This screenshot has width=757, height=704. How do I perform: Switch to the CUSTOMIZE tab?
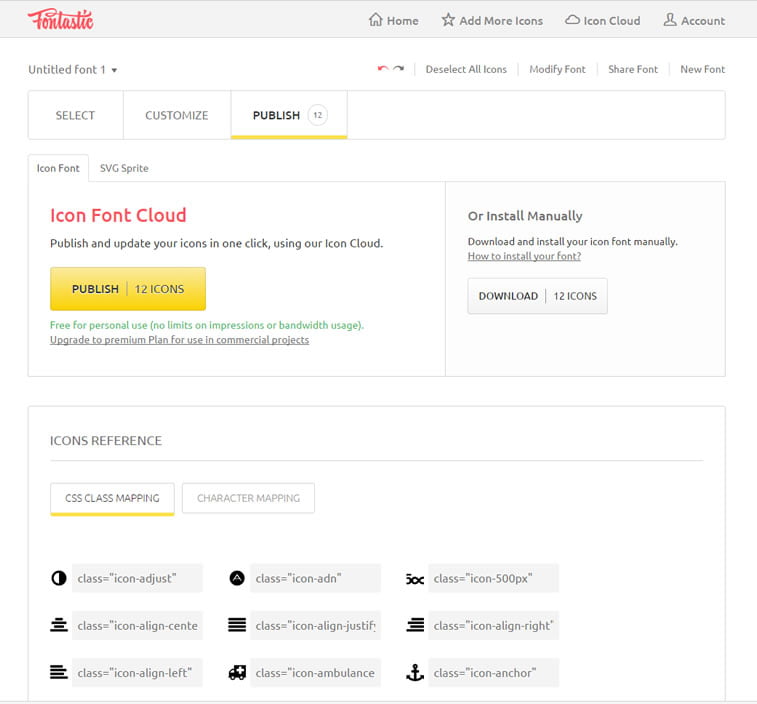[177, 115]
